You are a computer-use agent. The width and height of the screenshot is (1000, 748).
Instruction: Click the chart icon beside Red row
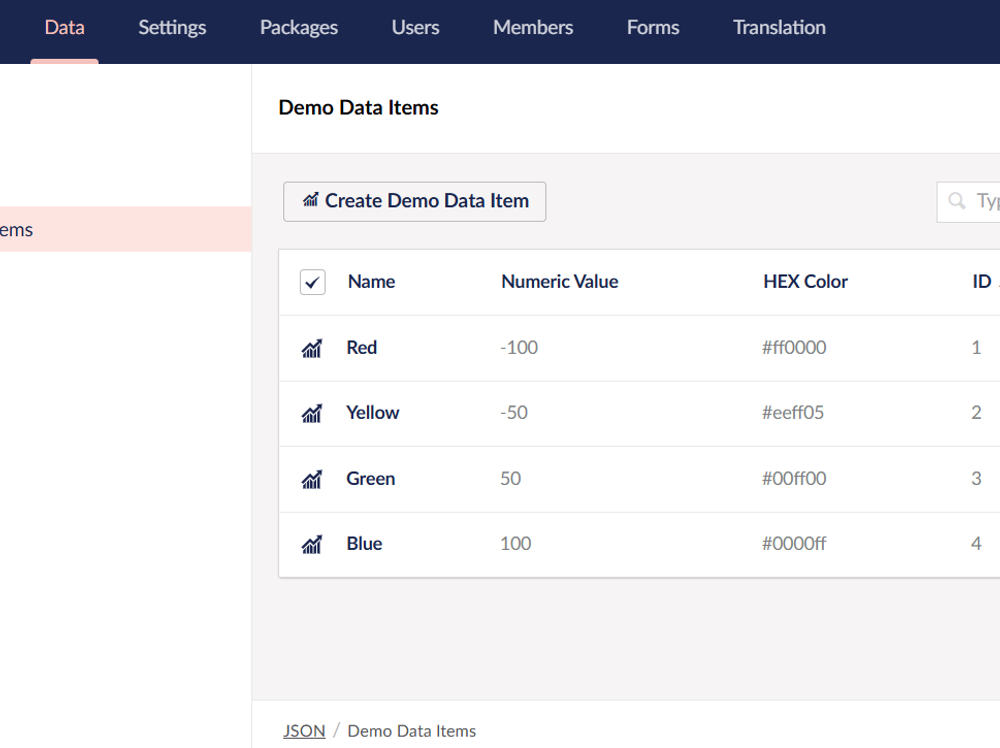click(x=312, y=348)
